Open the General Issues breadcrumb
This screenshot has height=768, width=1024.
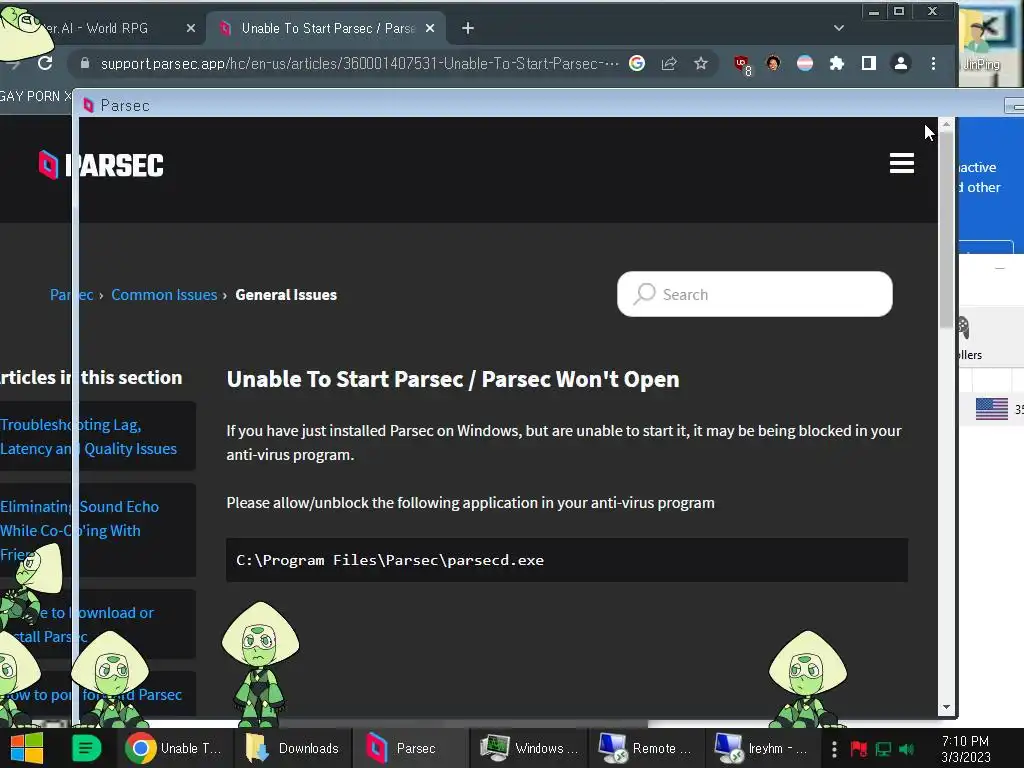[286, 295]
